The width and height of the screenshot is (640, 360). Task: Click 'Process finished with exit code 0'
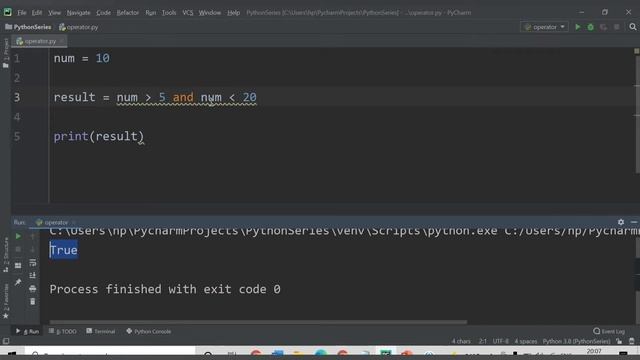[165, 289]
